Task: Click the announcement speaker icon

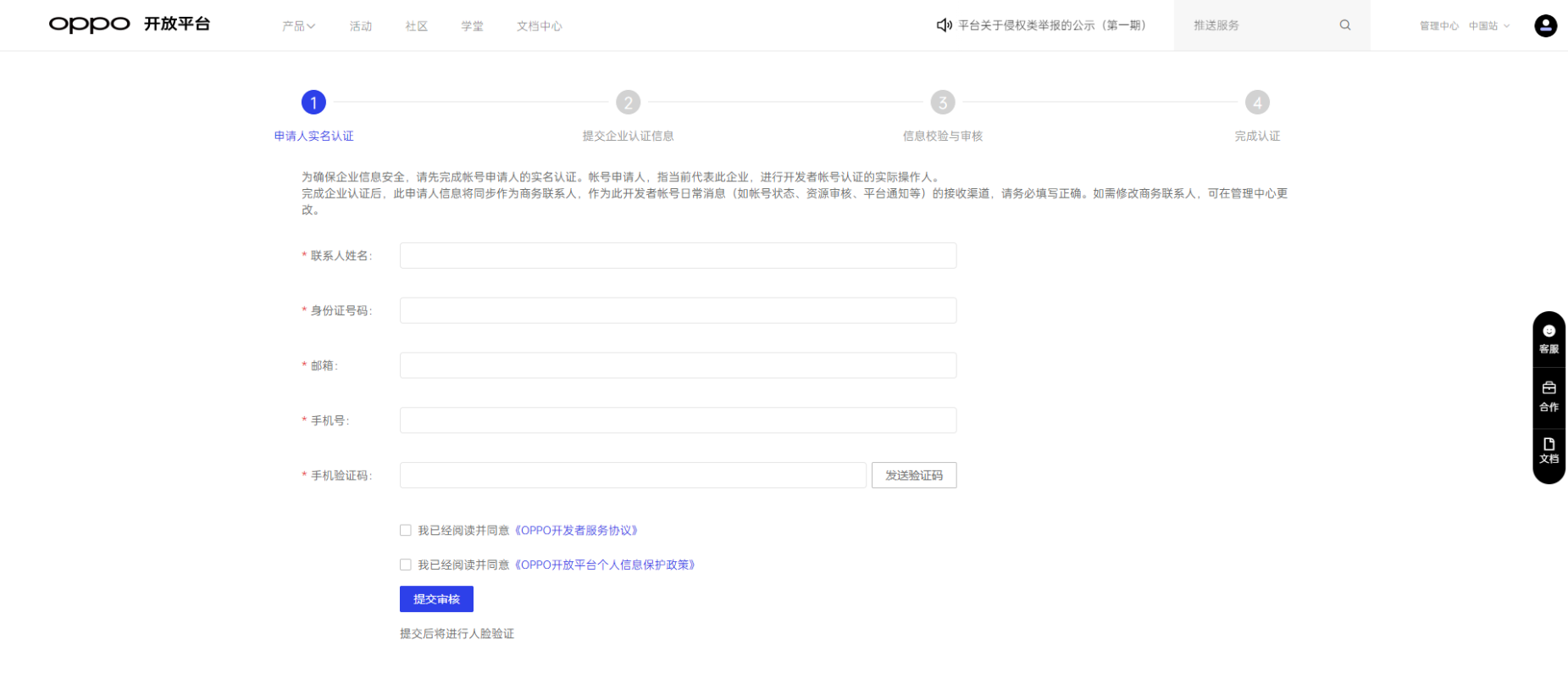Action: (x=944, y=25)
